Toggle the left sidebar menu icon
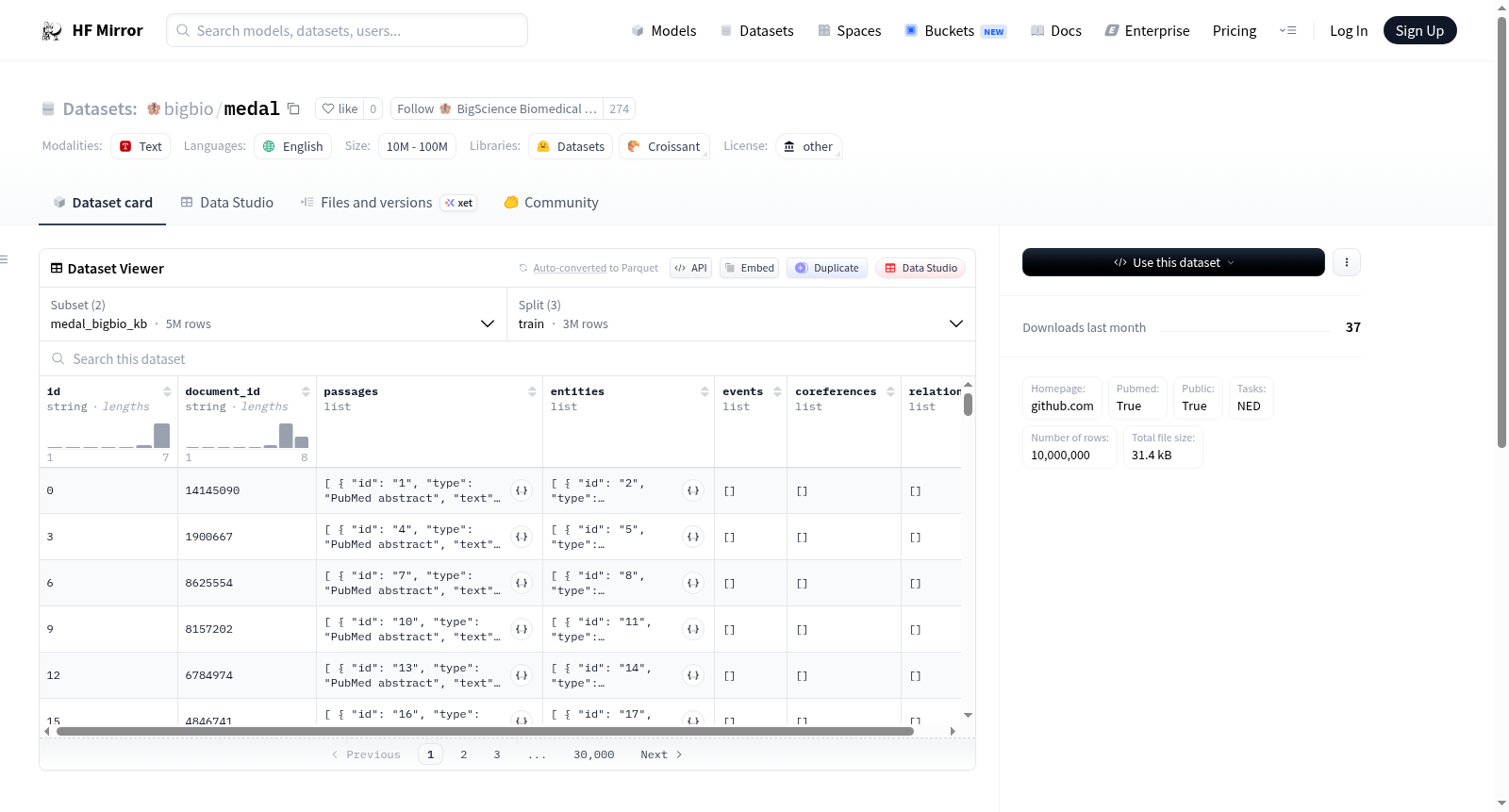 (x=4, y=259)
